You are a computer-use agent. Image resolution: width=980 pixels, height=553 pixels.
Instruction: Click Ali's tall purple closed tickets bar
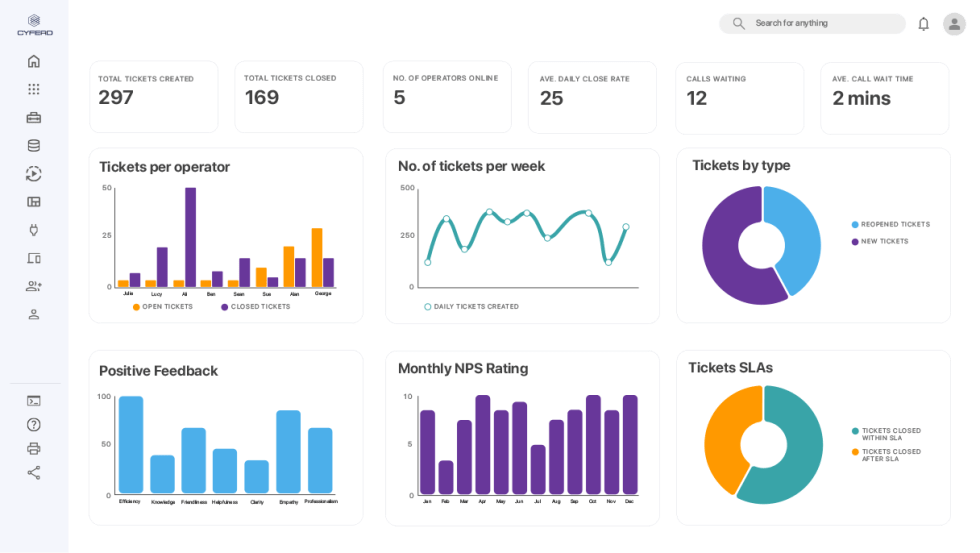tap(190, 237)
